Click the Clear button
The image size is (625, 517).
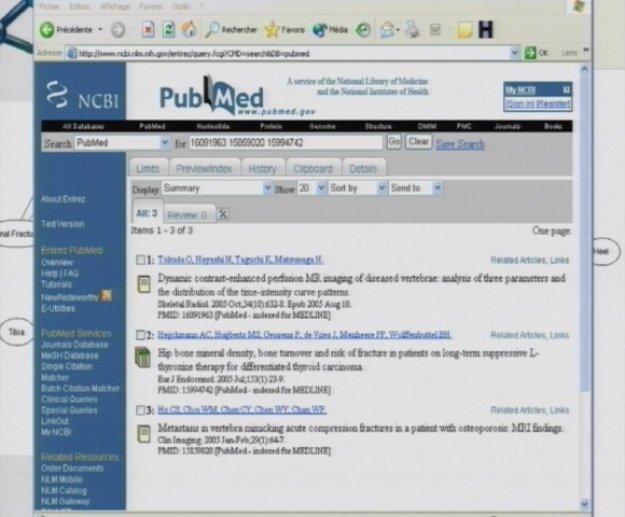[x=418, y=142]
